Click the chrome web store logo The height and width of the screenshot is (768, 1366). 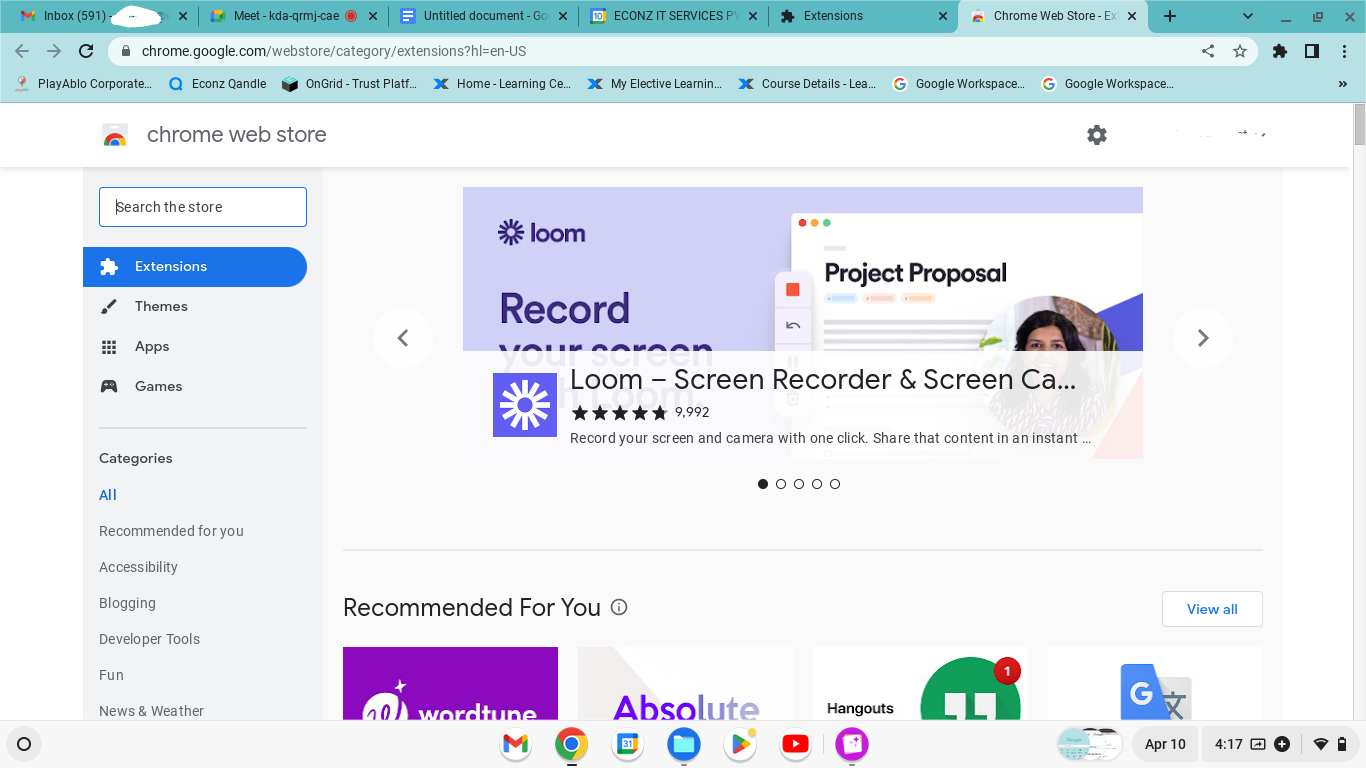coord(115,135)
